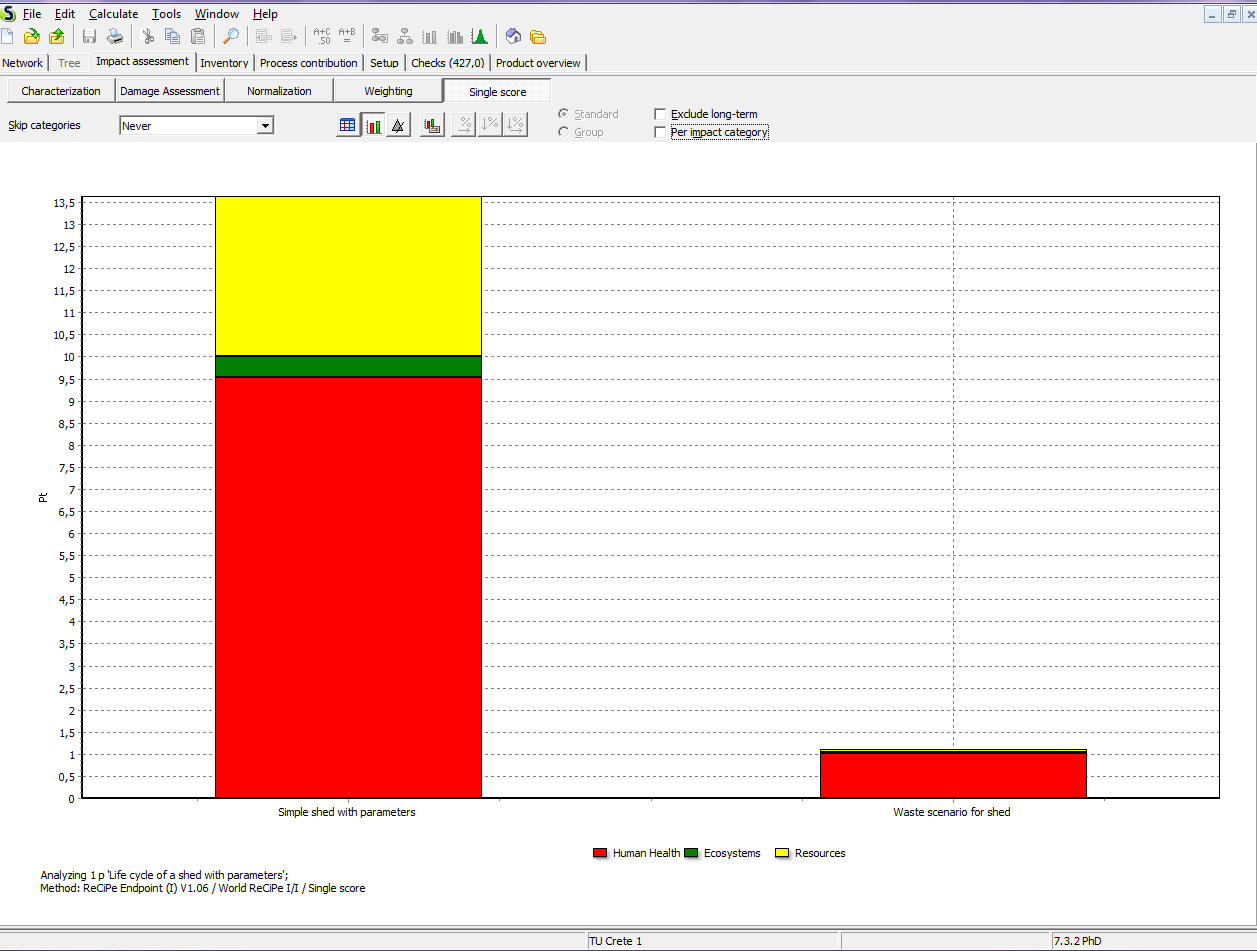Click the yellow Resources legend swatch

pos(782,853)
